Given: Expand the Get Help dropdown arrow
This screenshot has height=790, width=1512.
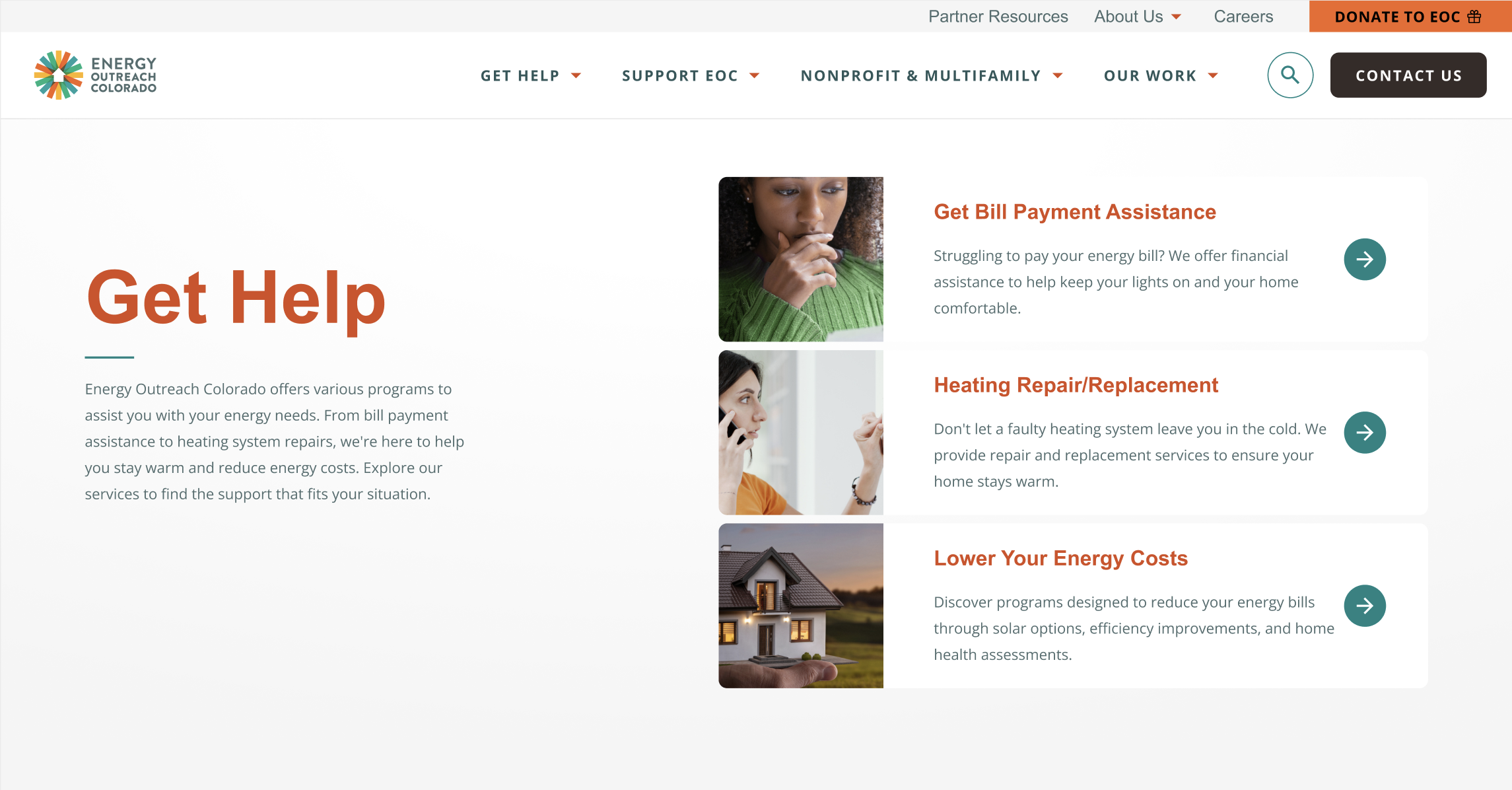Looking at the screenshot, I should 576,76.
